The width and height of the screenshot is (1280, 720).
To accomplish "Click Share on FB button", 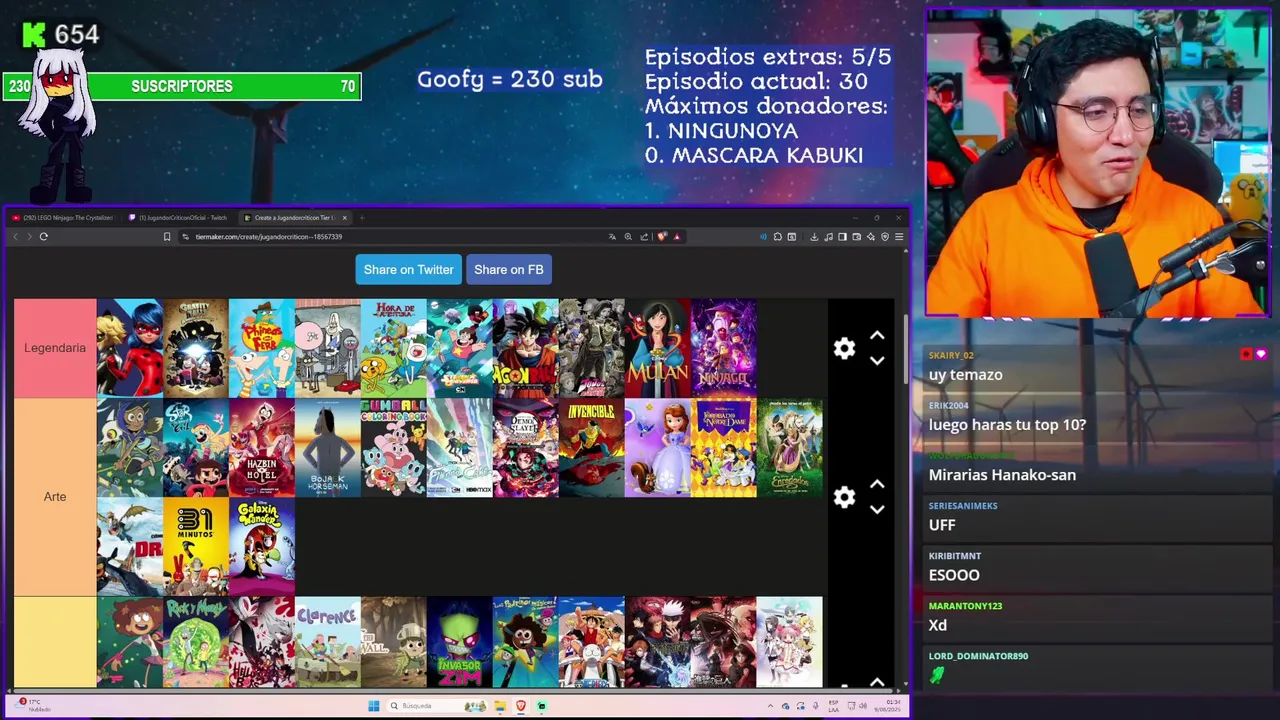I will point(509,270).
